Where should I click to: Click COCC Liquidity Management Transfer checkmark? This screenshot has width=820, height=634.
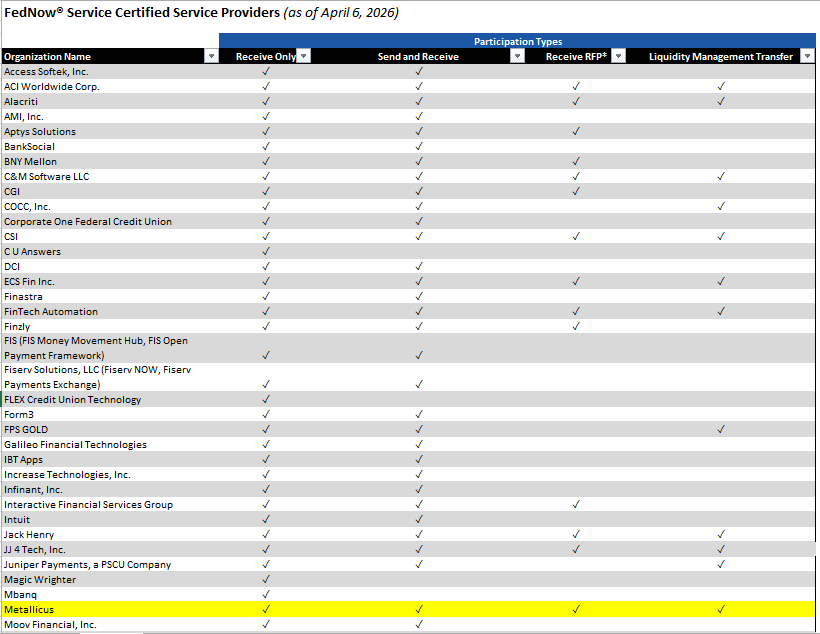tap(721, 206)
